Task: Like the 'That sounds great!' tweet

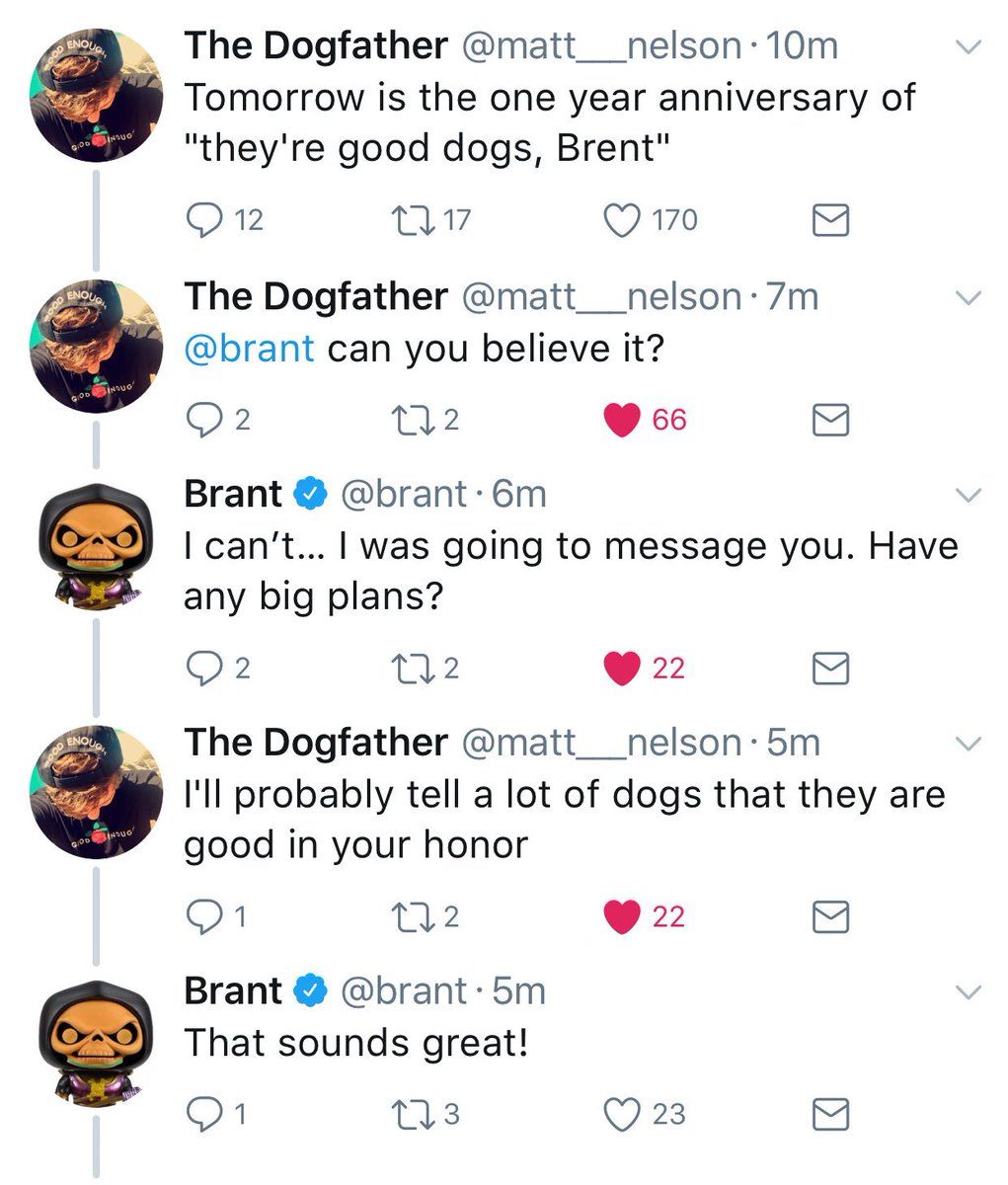Action: [622, 1114]
